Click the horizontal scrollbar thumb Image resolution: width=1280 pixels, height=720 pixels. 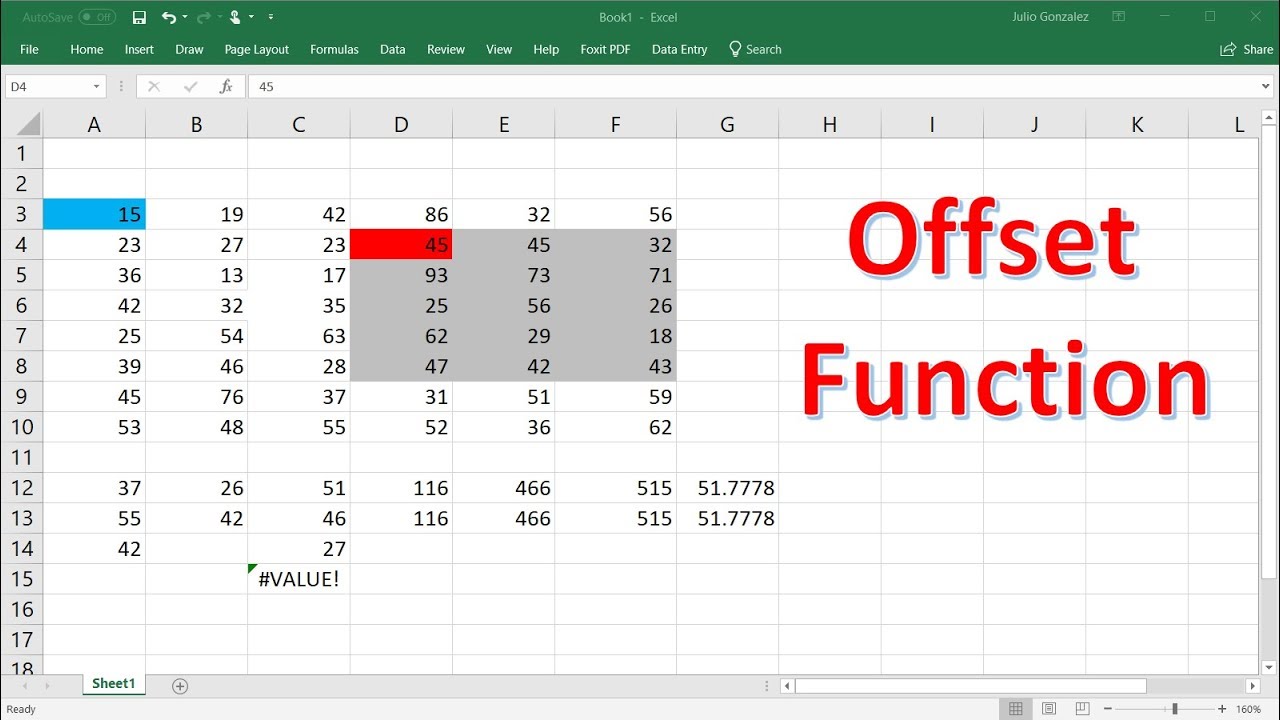point(971,686)
